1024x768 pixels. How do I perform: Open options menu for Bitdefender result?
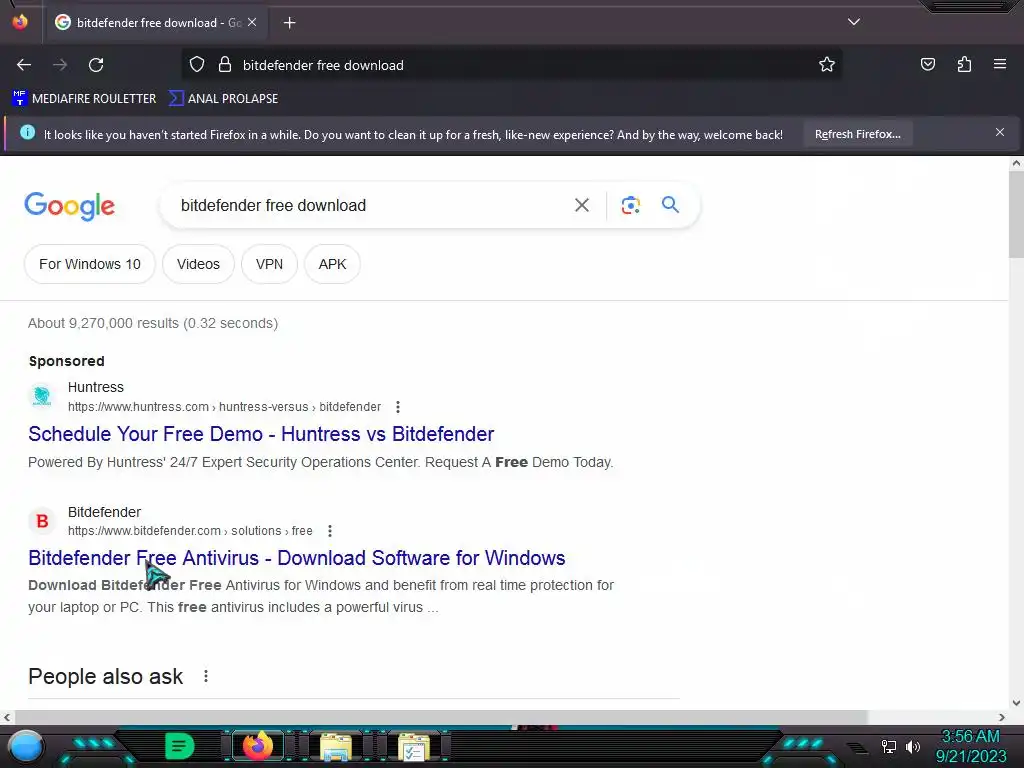[x=330, y=531]
